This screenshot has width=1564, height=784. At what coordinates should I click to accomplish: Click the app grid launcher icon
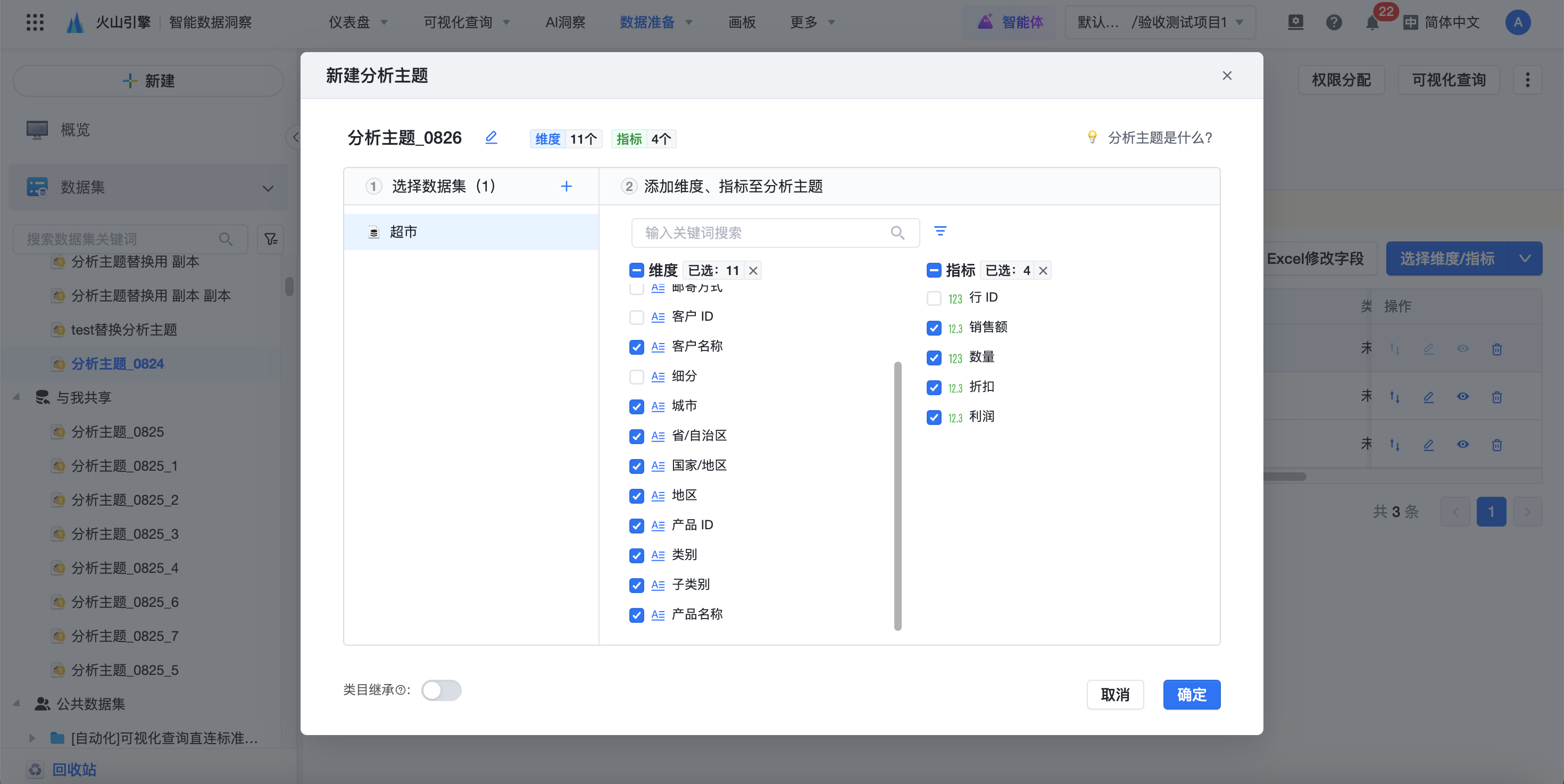click(35, 22)
